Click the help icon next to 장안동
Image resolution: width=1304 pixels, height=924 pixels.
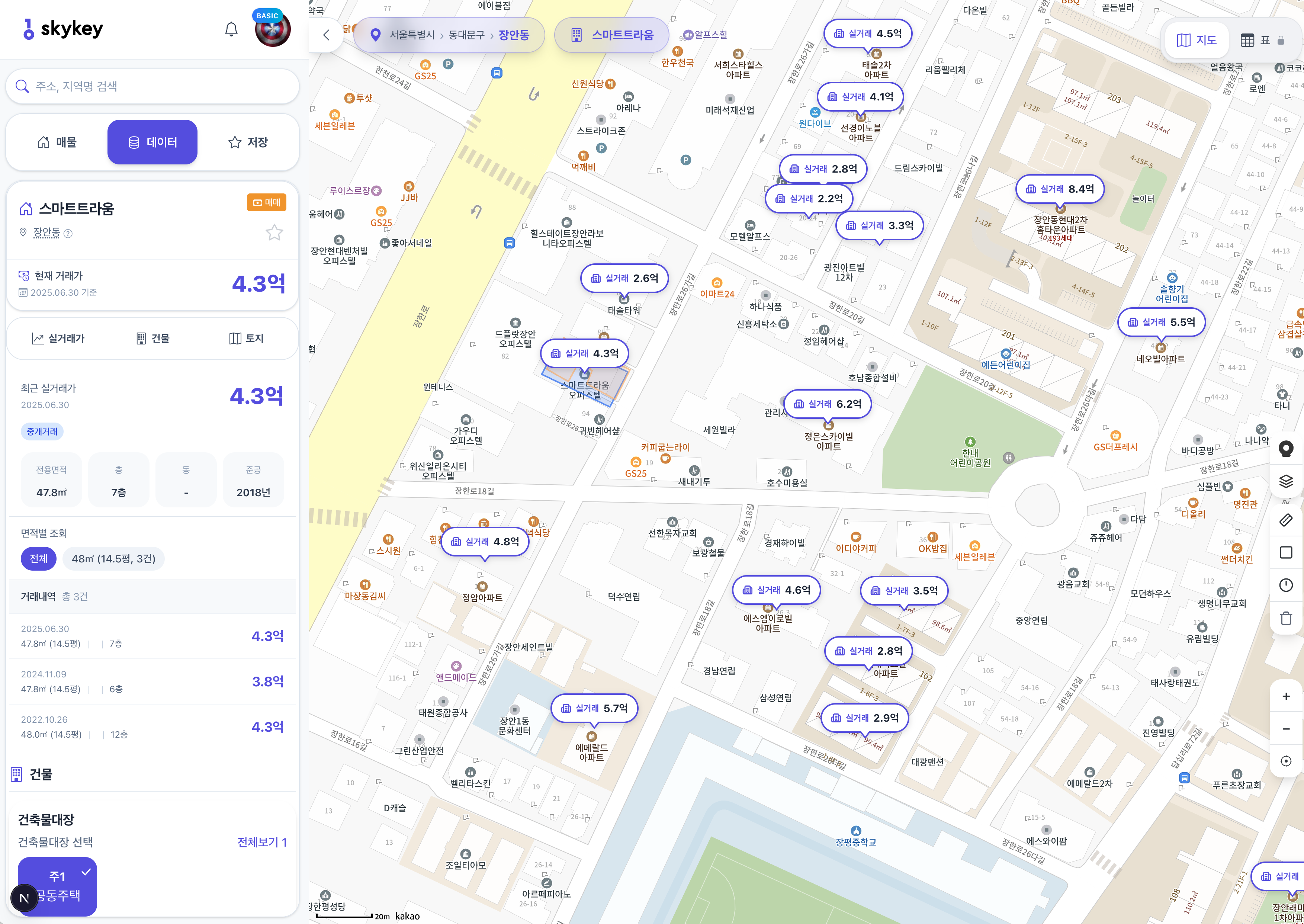68,233
